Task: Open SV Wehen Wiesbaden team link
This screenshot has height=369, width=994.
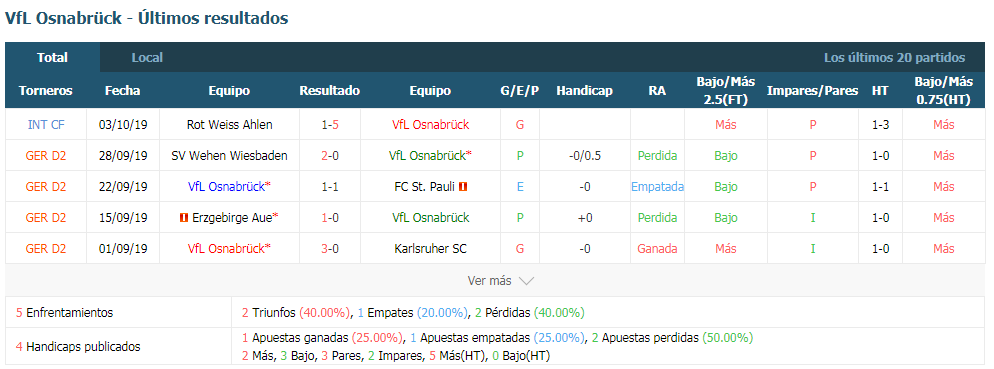Action: click(229, 156)
